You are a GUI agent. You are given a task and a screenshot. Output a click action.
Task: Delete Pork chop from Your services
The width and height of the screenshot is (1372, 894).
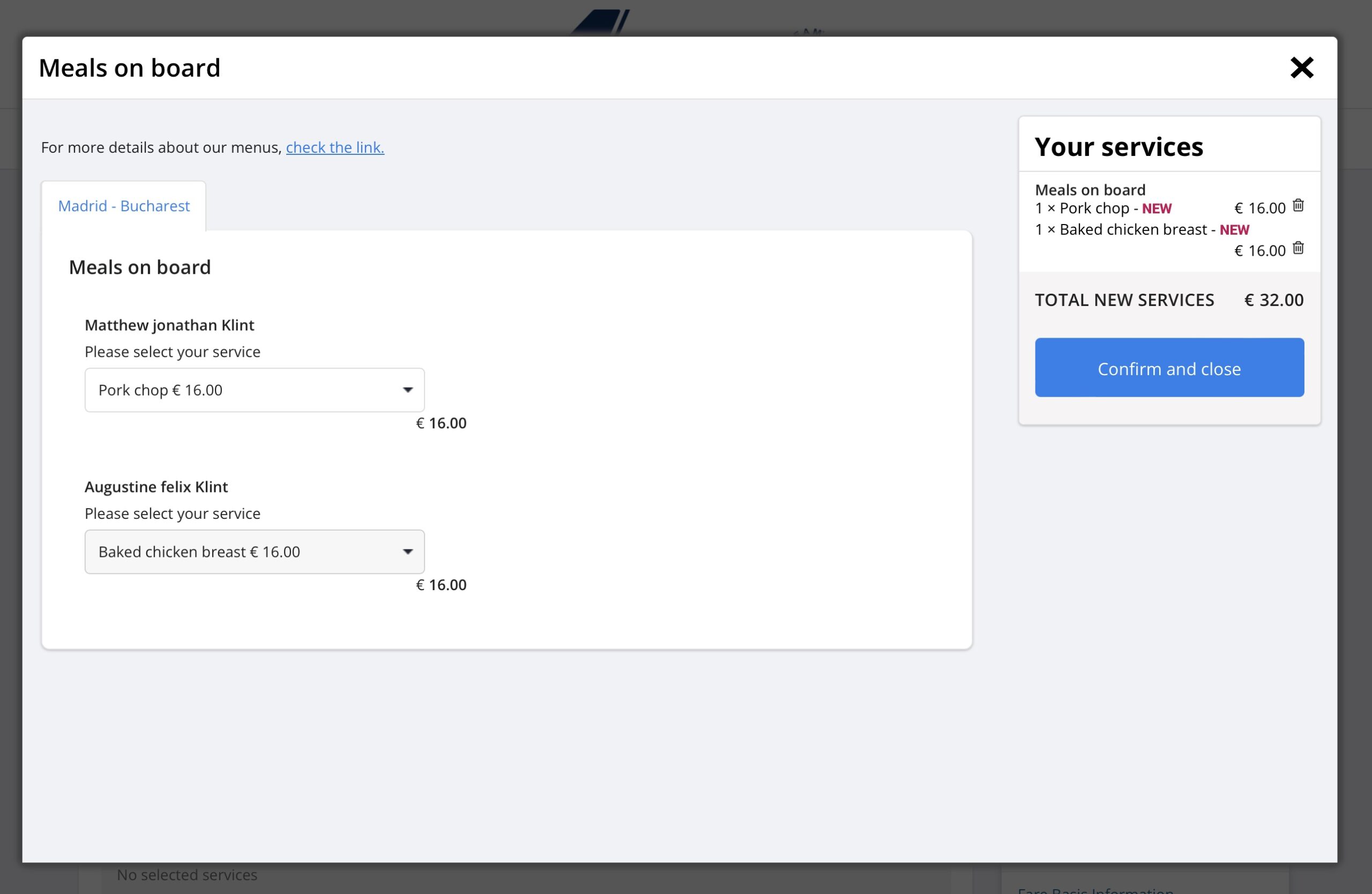pos(1298,205)
